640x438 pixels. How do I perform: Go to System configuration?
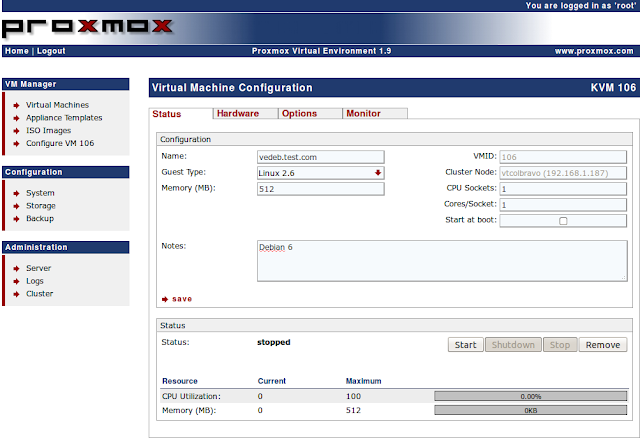click(x=40, y=193)
